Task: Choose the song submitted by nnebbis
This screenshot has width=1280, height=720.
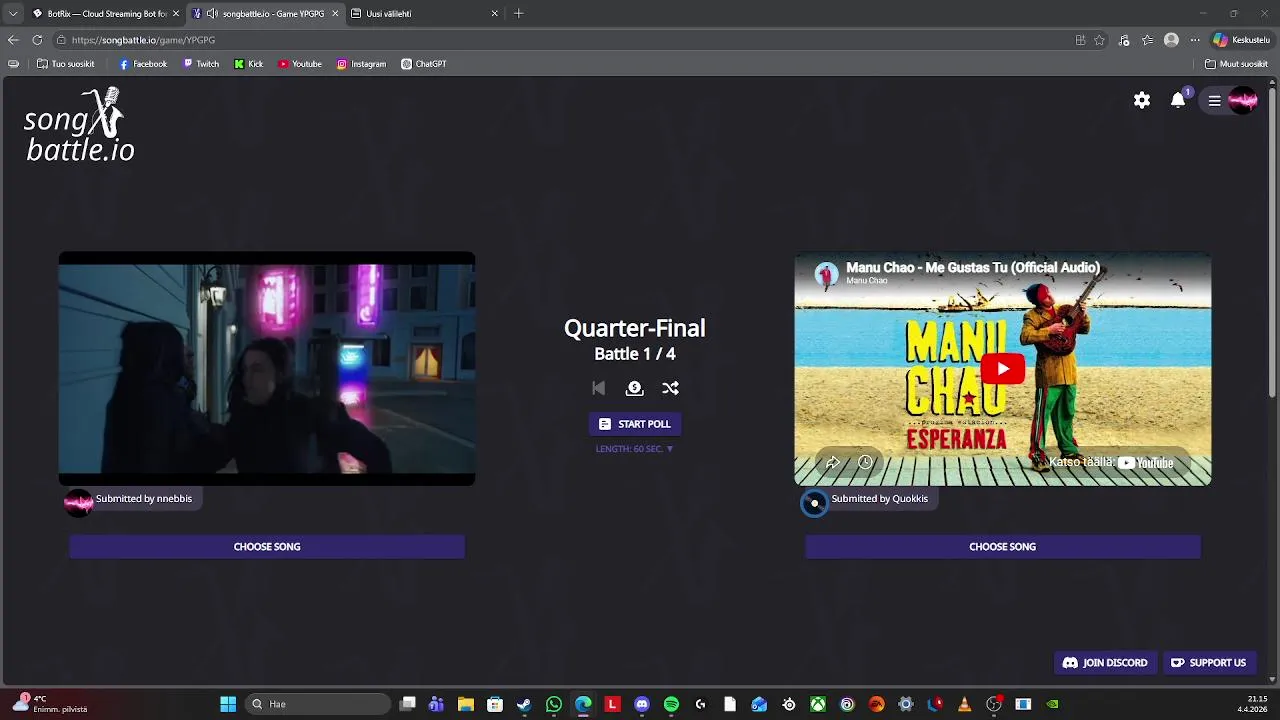Action: (267, 547)
